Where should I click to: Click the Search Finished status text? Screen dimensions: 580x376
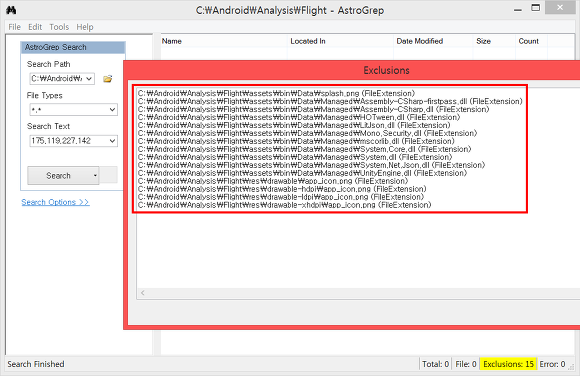pos(36,364)
